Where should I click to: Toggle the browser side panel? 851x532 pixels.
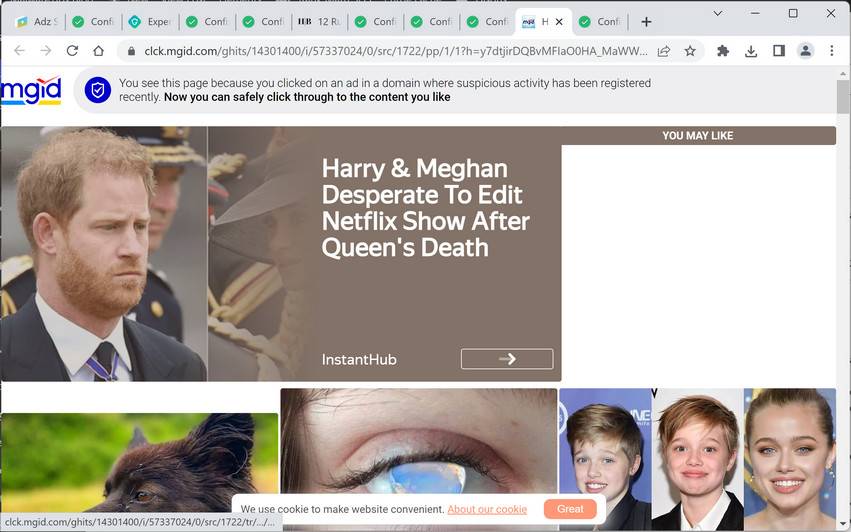tap(779, 51)
